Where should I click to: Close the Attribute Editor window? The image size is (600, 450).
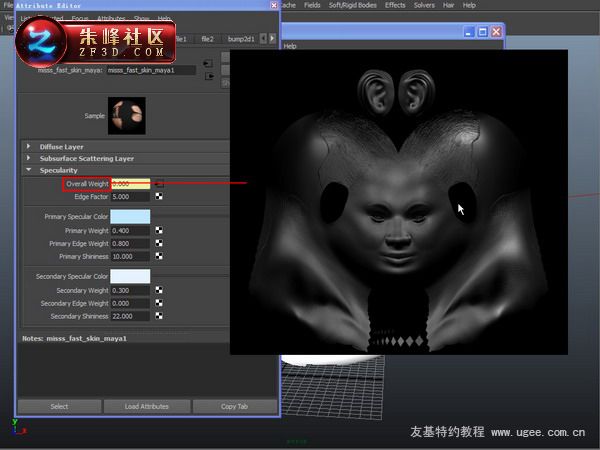pyautogui.click(x=274, y=5)
